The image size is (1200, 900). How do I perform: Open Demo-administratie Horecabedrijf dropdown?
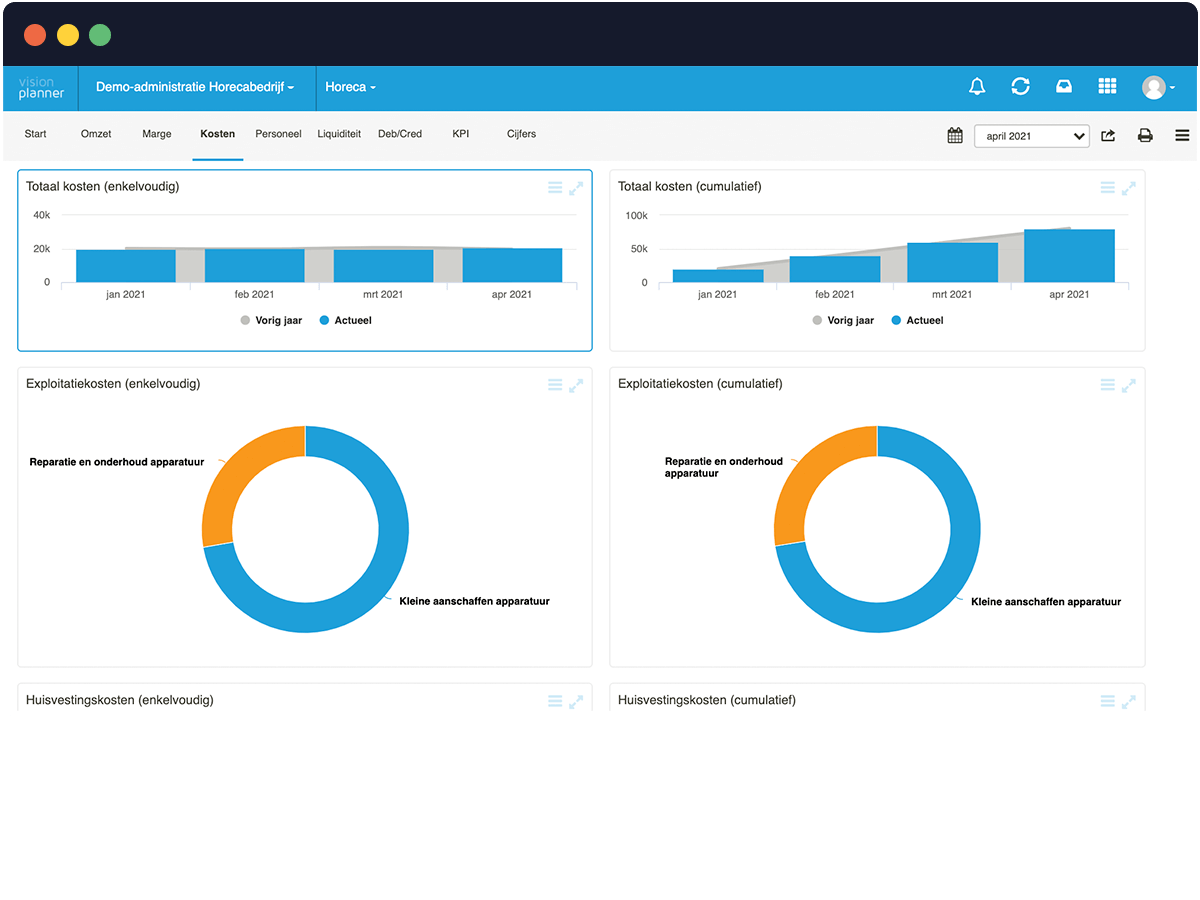pyautogui.click(x=196, y=87)
